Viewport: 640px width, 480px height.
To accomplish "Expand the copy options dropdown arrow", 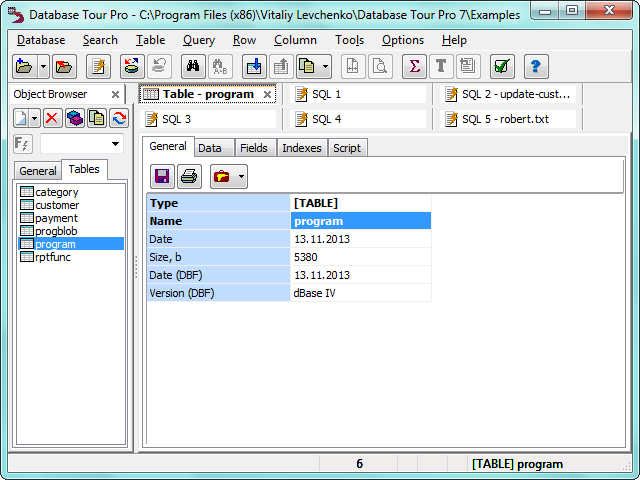I will tap(325, 66).
